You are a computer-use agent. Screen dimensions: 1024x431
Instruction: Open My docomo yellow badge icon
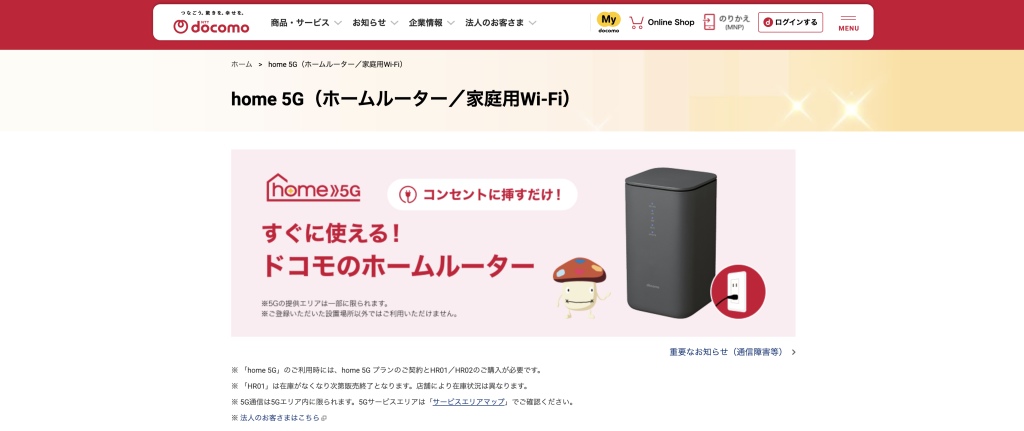click(x=609, y=22)
